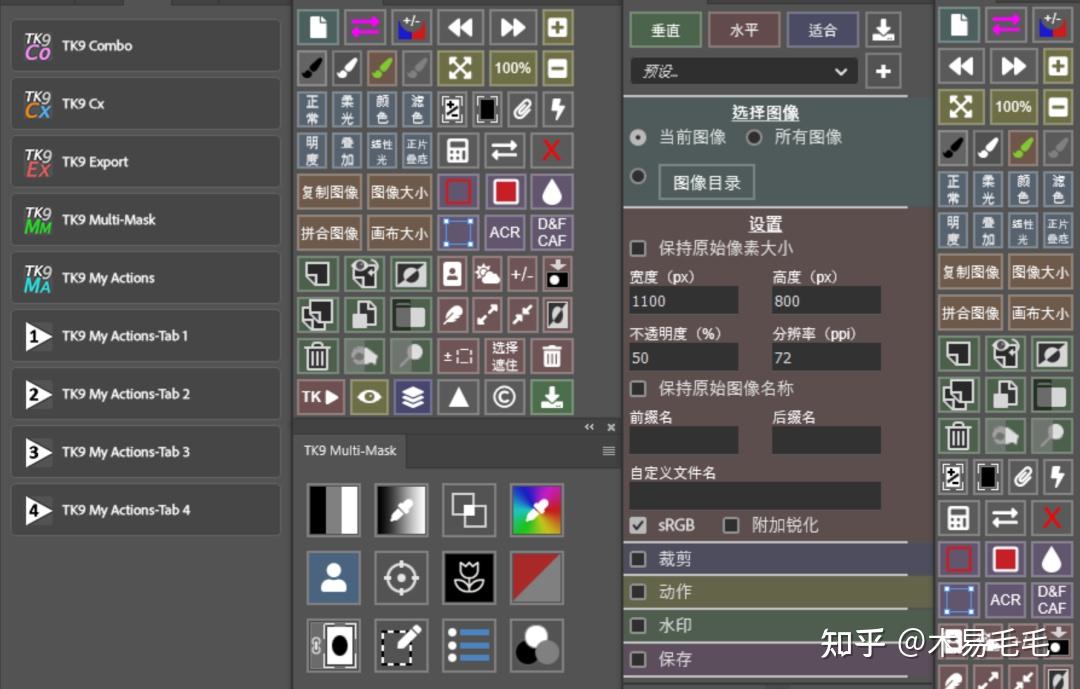
Task: Open the 预设 dropdown menu
Action: pos(743,70)
